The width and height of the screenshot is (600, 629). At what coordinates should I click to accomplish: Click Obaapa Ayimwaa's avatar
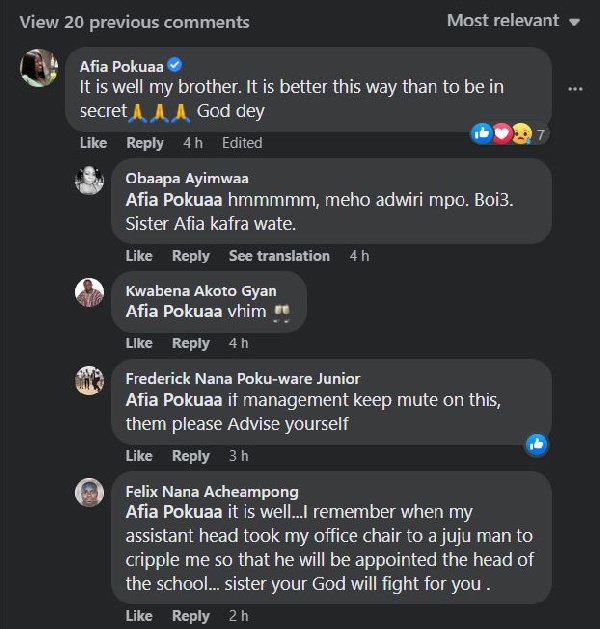point(90,180)
